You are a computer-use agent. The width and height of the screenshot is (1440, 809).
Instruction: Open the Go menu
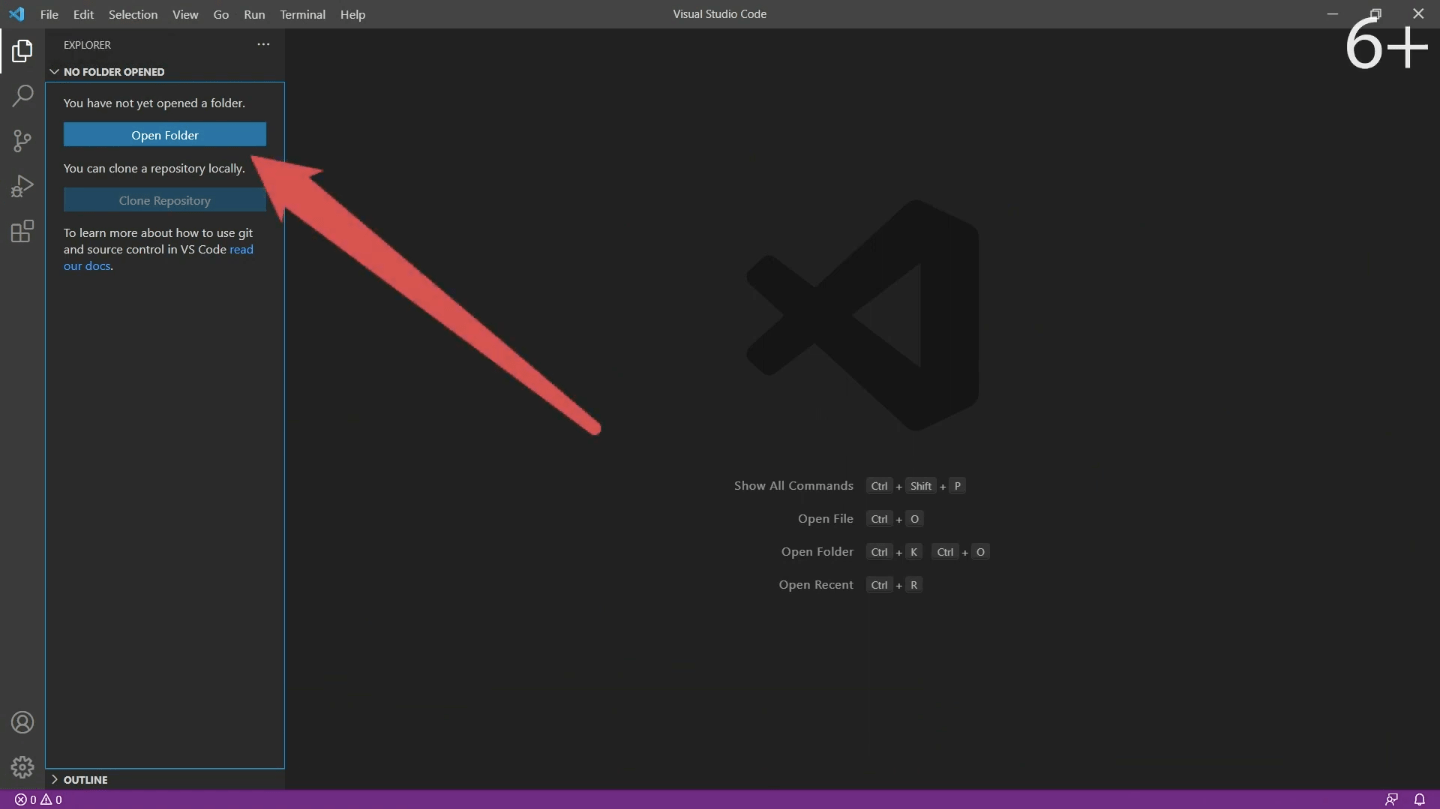(221, 15)
